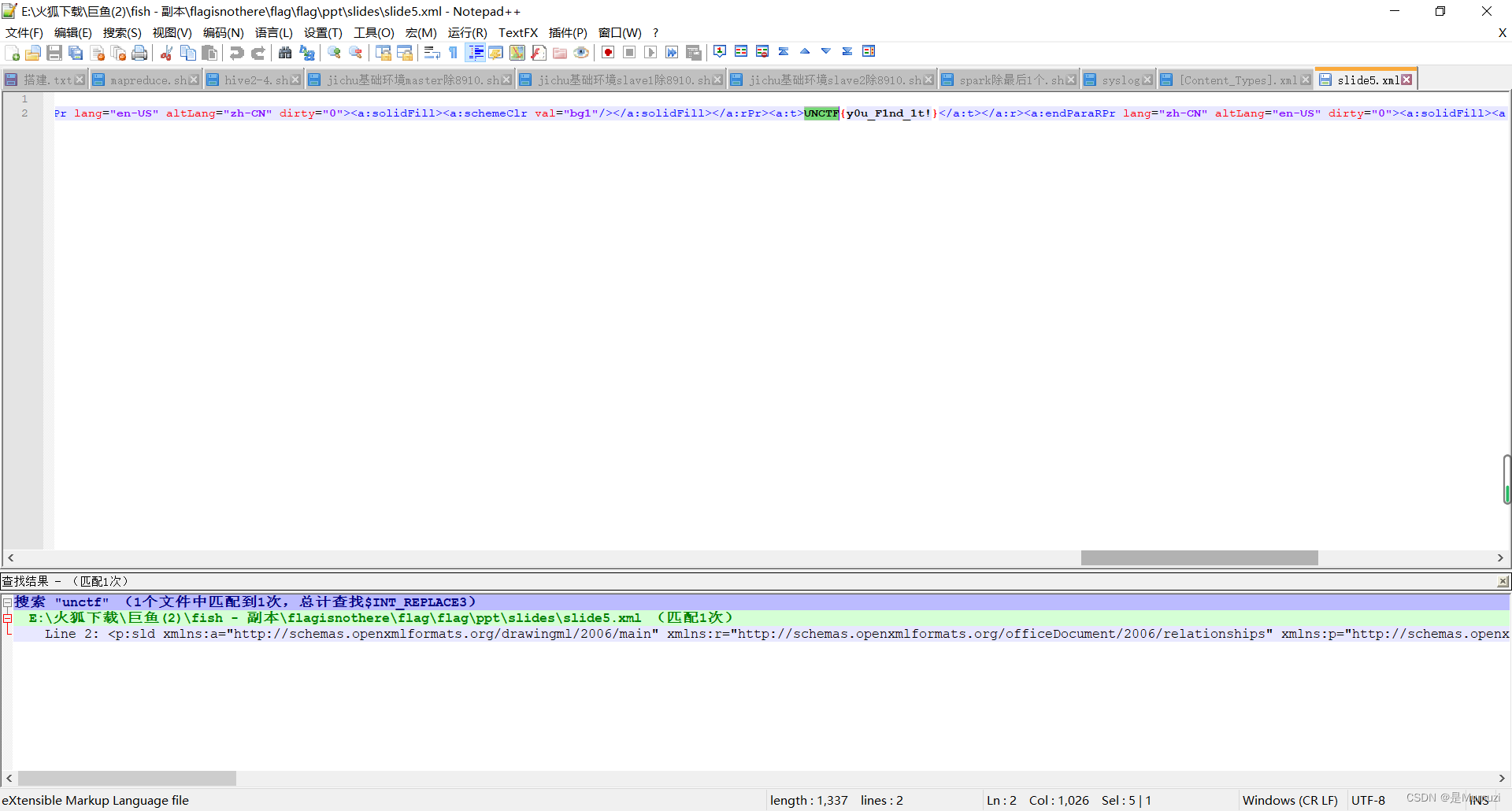Paste clipboard contents using the toolbar icon
This screenshot has width=1512, height=811.
(x=209, y=53)
